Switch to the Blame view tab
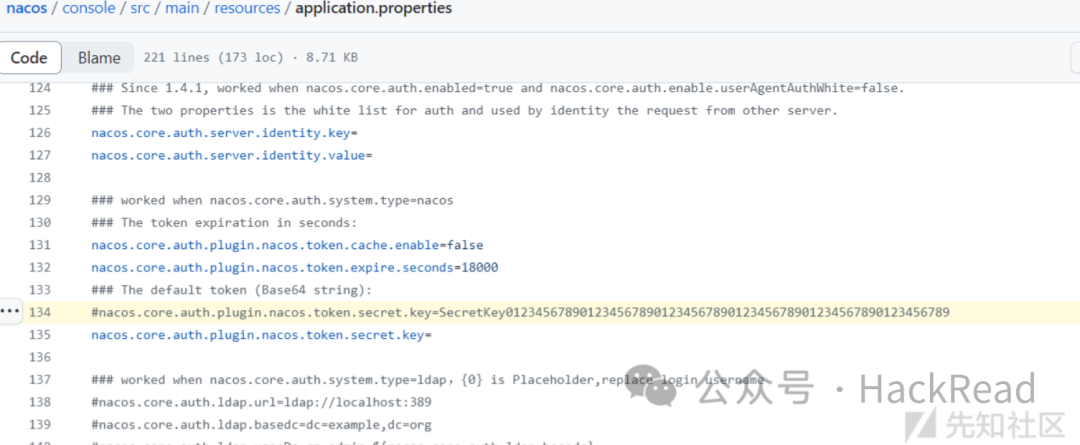The height and width of the screenshot is (445, 1080). point(98,58)
